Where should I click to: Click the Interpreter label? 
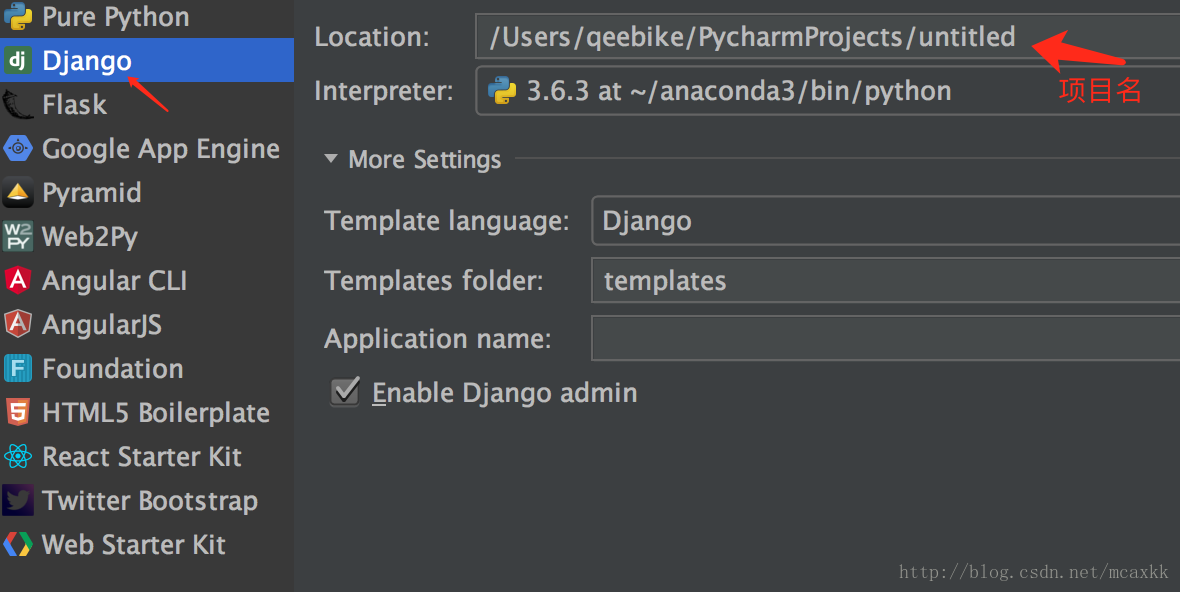click(384, 91)
